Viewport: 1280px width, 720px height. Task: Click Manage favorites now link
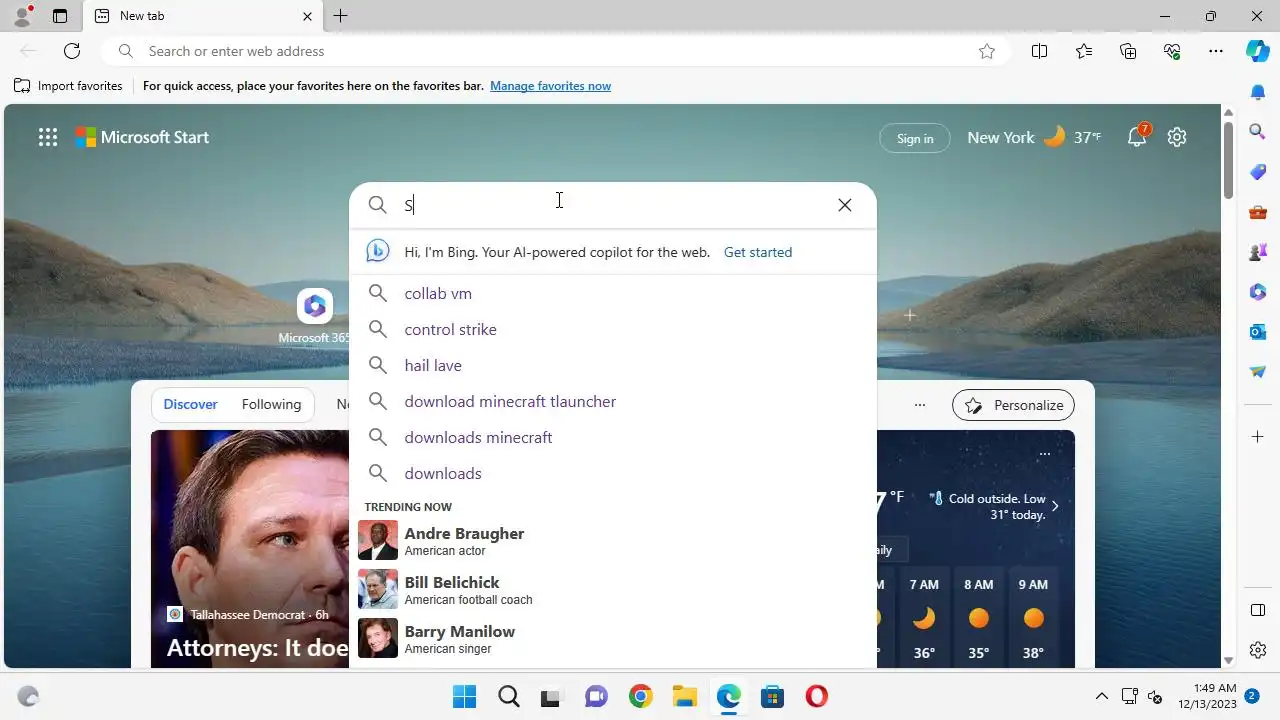(x=550, y=86)
